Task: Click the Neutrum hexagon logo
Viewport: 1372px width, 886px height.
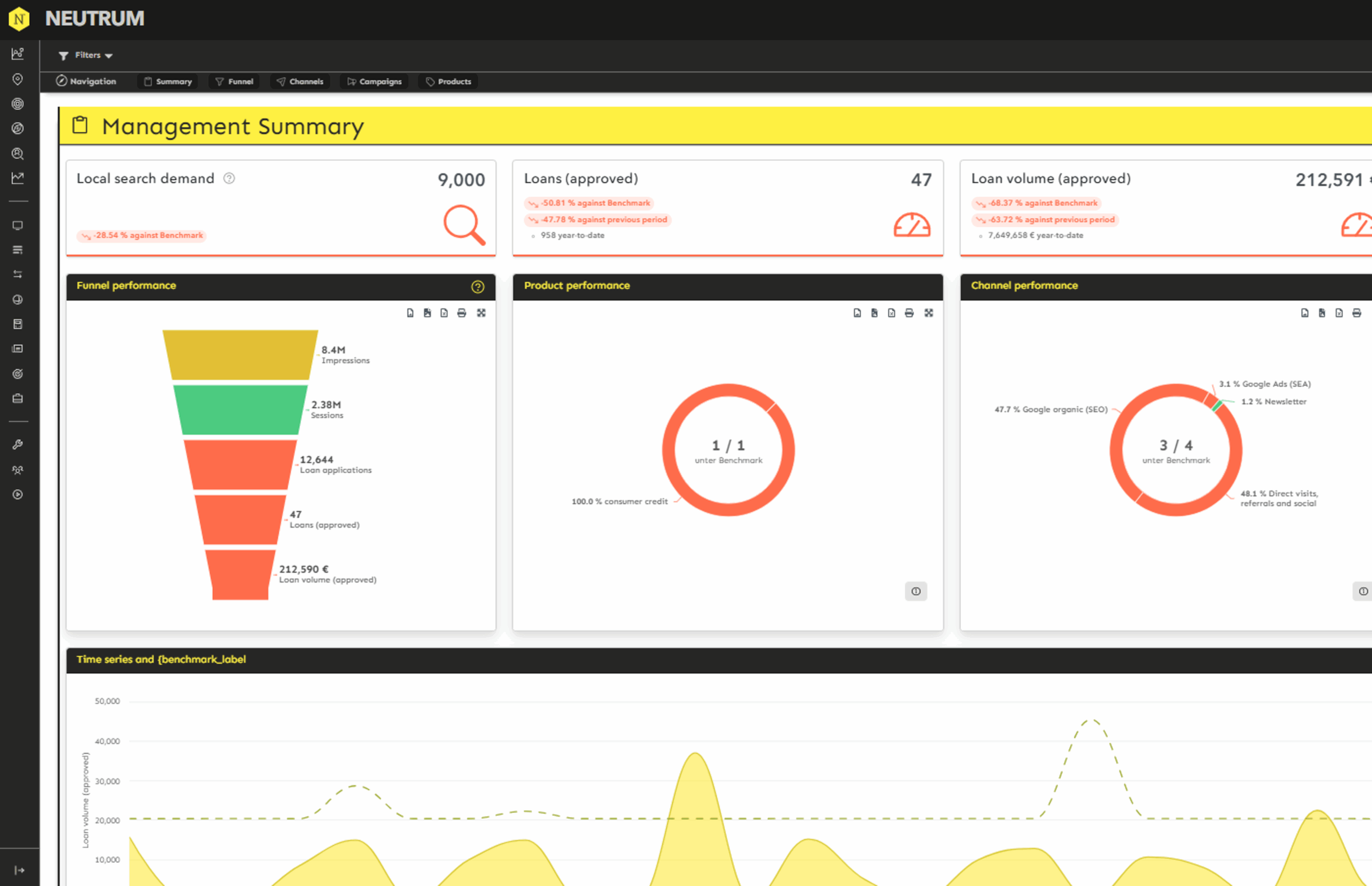Action: pyautogui.click(x=19, y=19)
